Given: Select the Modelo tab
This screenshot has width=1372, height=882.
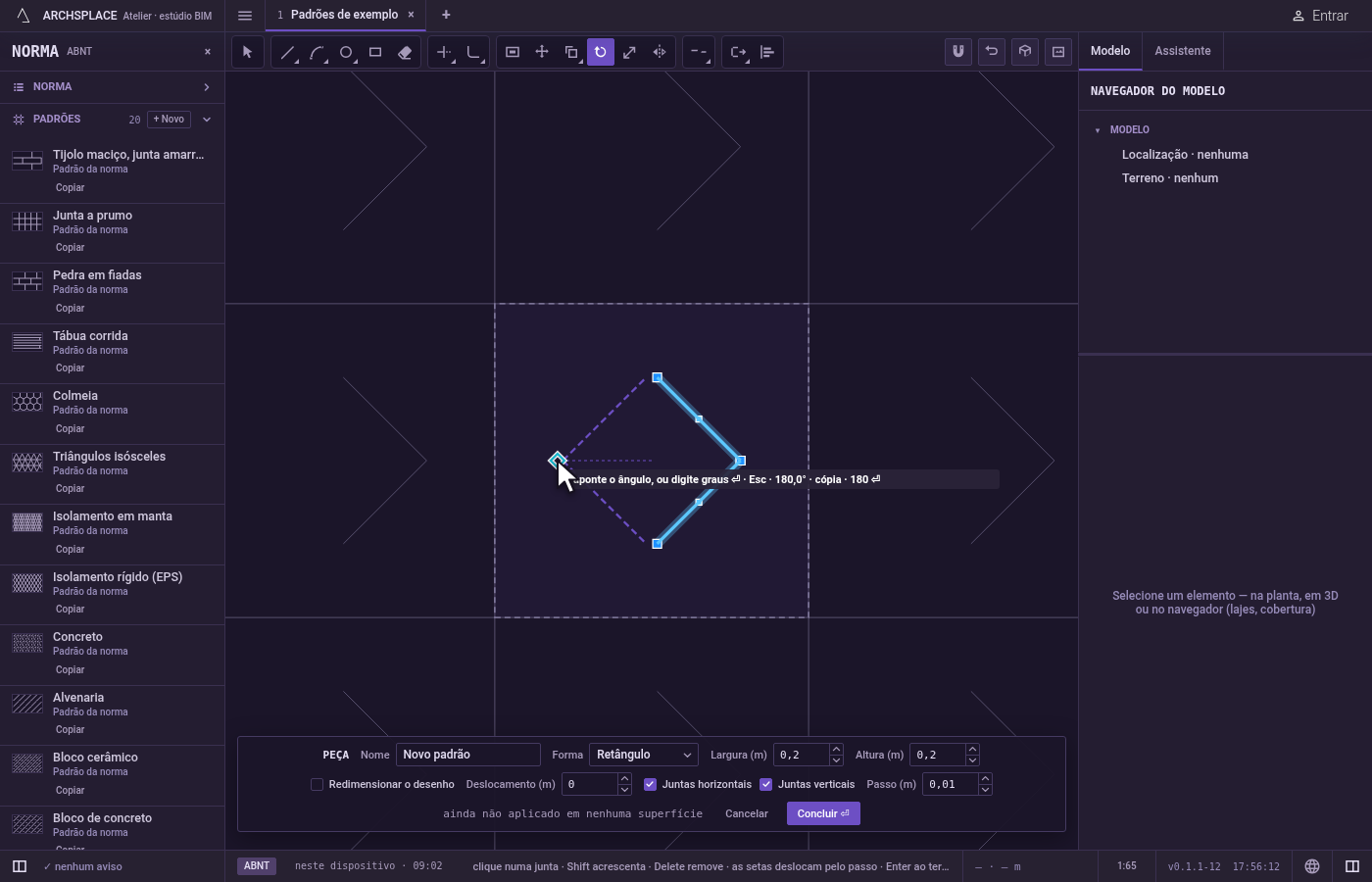Looking at the screenshot, I should 1110,51.
